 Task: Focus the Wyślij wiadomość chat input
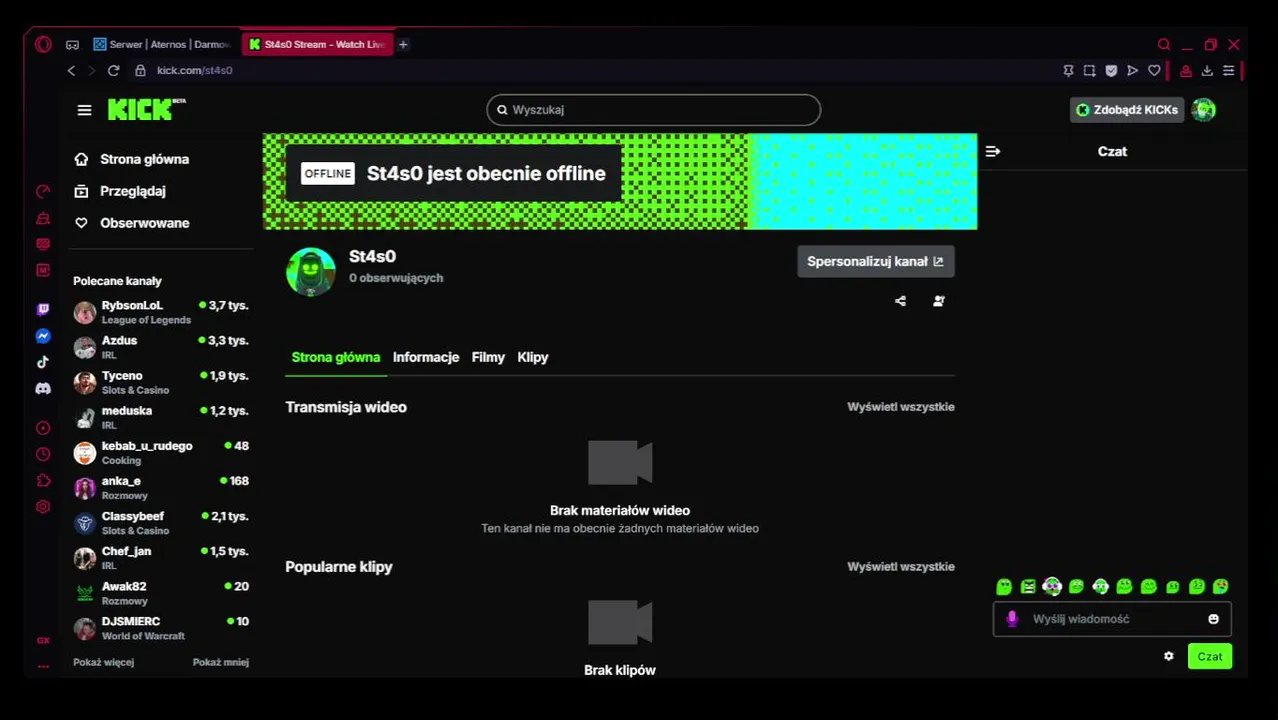coord(1112,619)
